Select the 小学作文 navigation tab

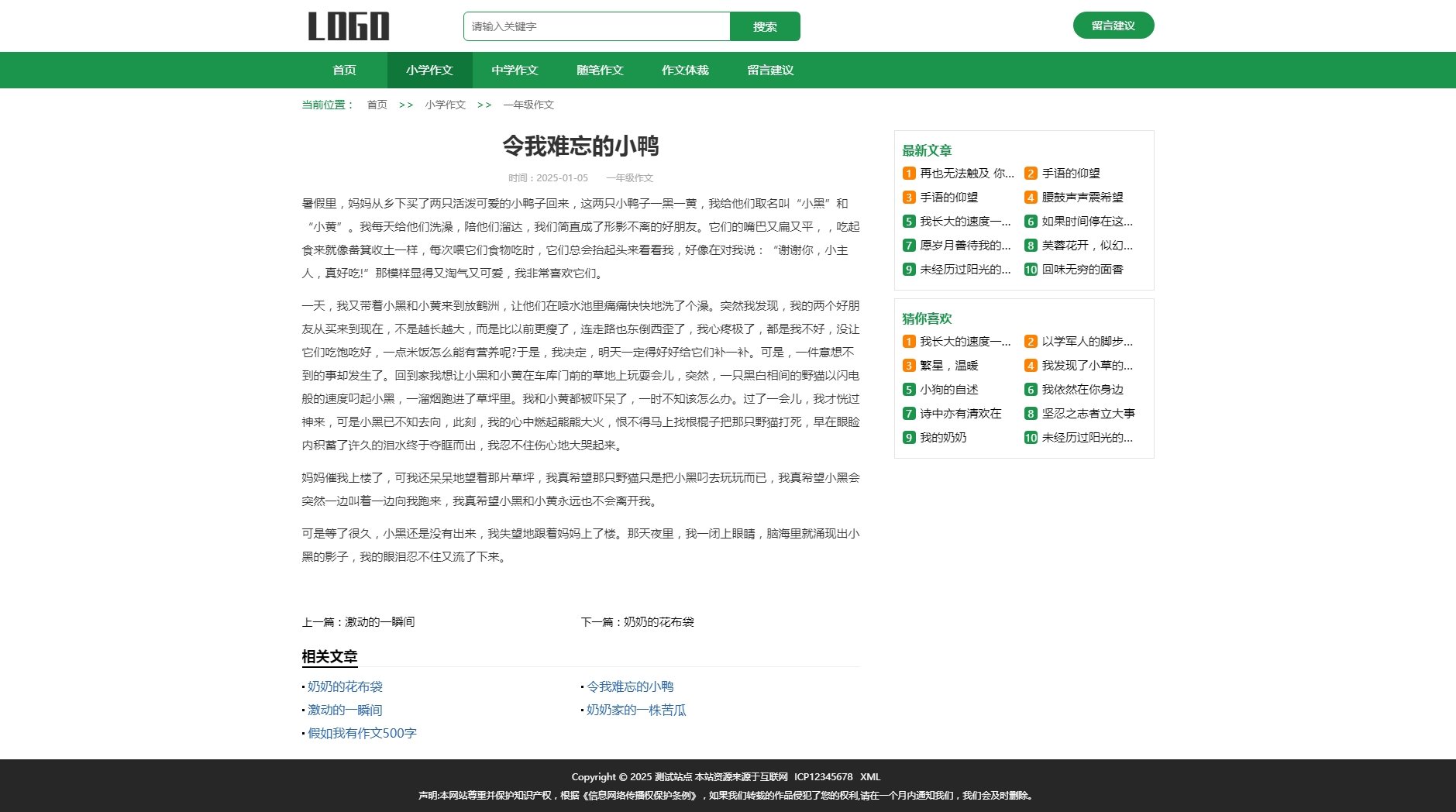coord(429,71)
